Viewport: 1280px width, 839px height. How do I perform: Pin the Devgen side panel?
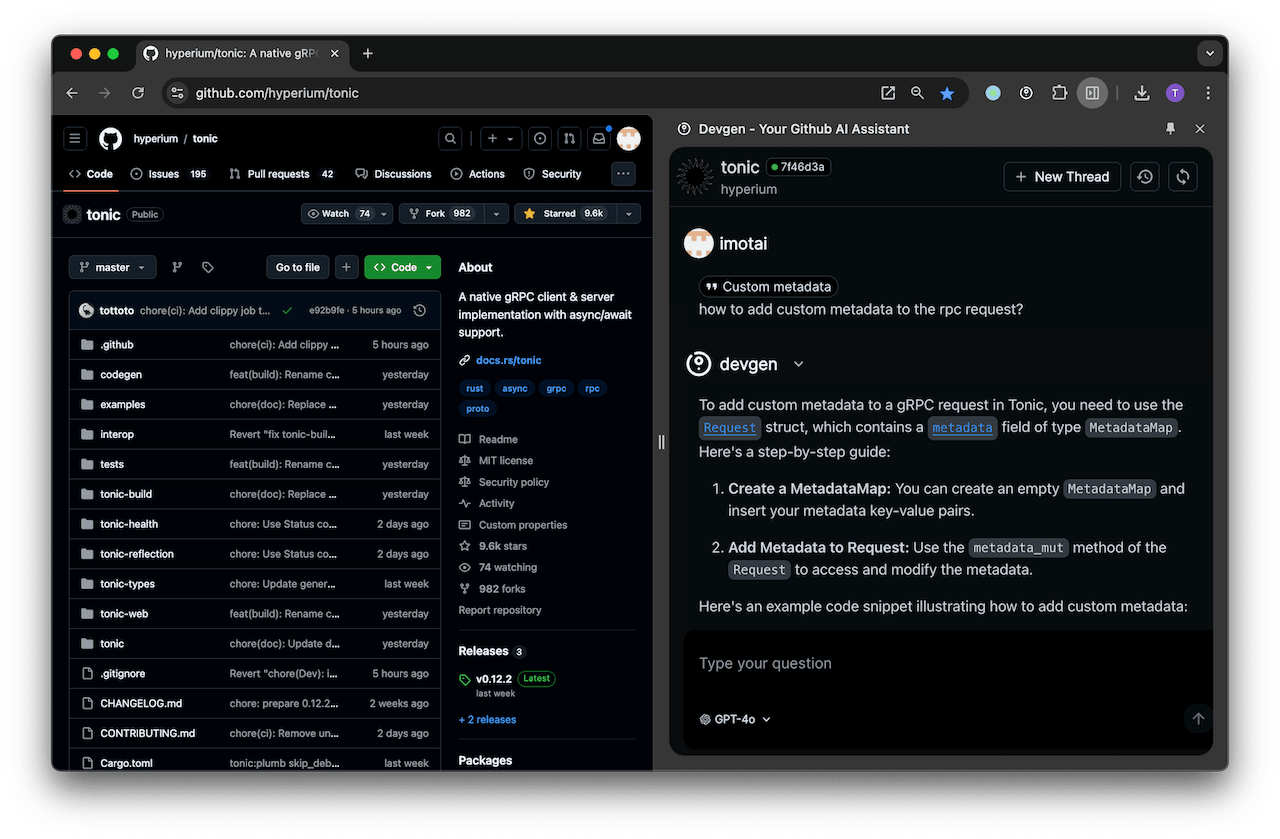[1170, 129]
